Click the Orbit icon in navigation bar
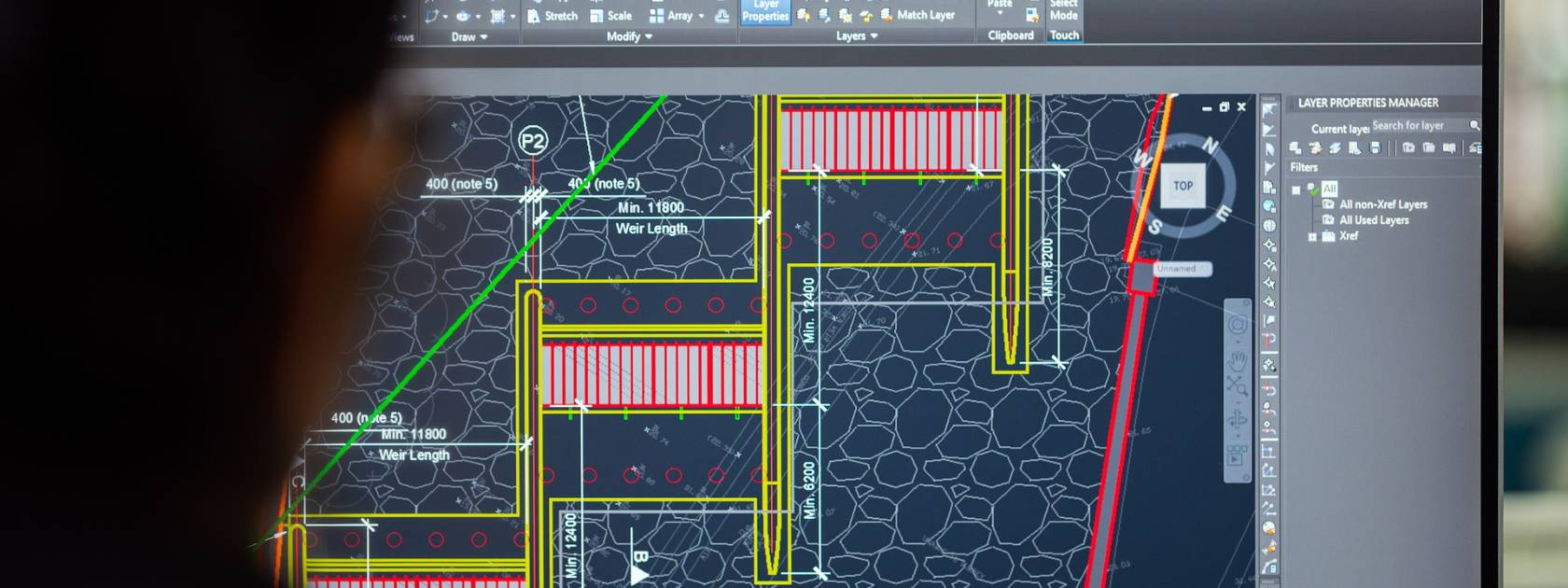This screenshot has height=588, width=1568. 1238,419
